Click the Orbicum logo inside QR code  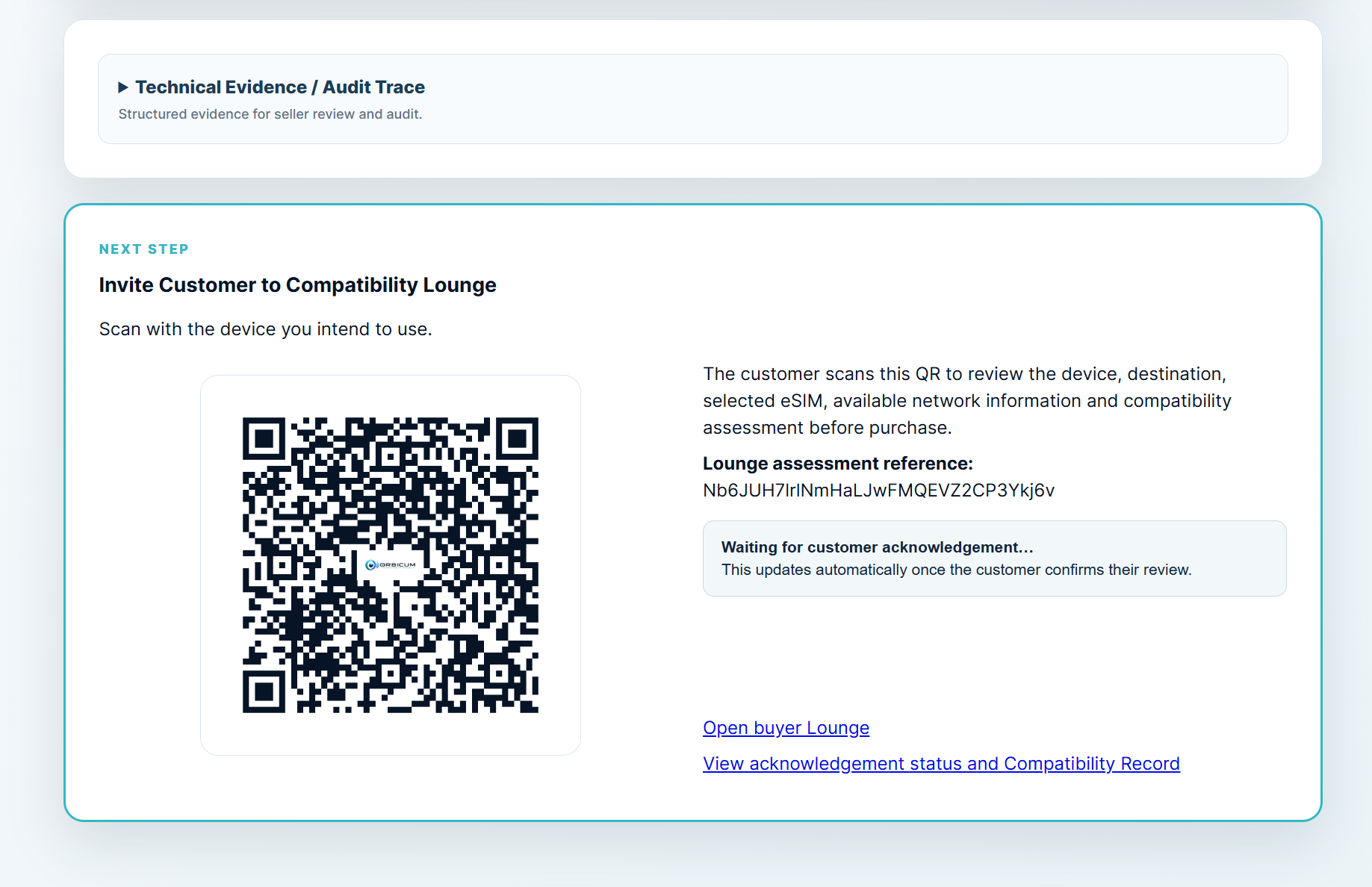tap(391, 565)
